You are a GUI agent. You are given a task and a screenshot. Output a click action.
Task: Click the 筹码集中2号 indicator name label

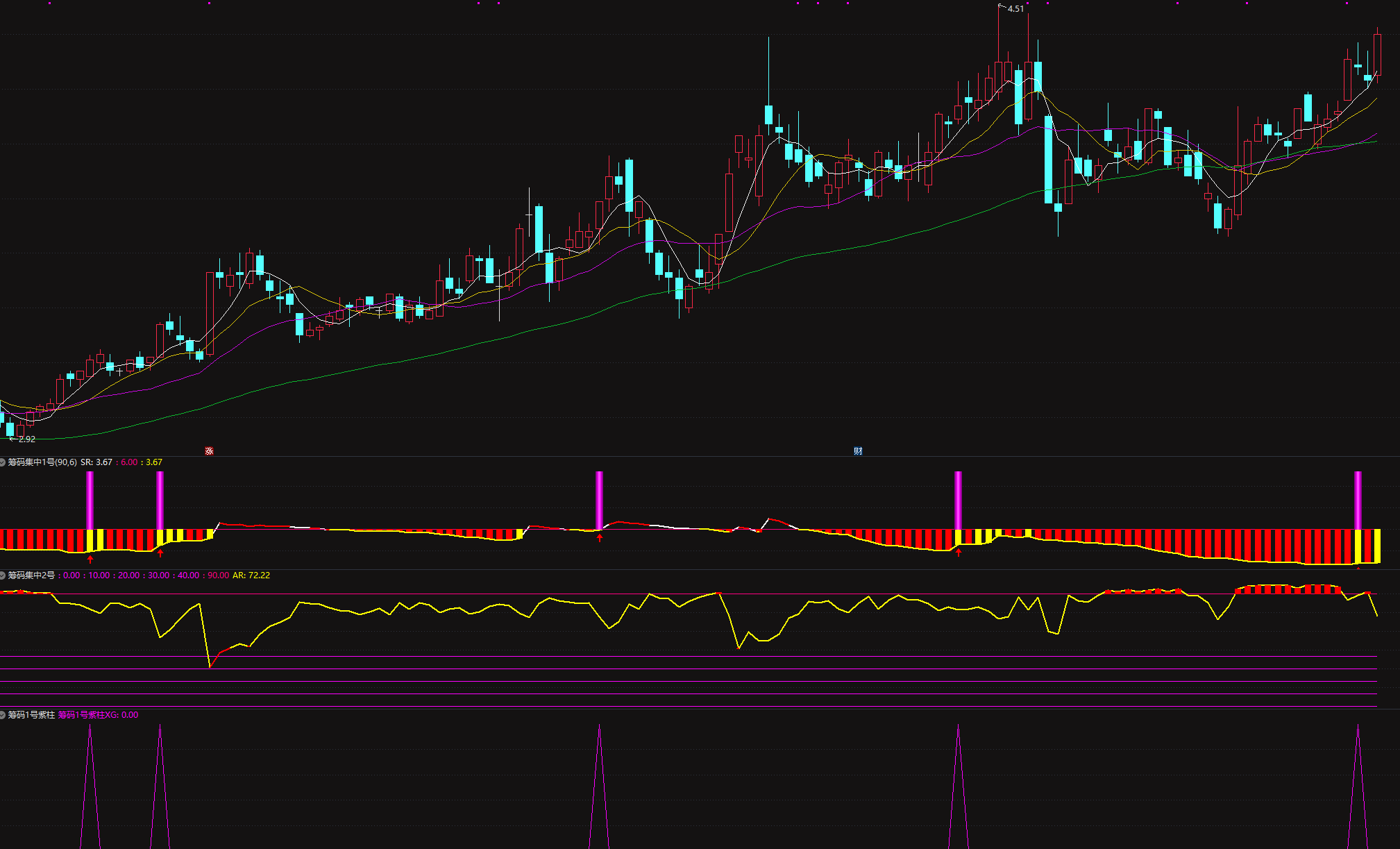click(x=31, y=575)
